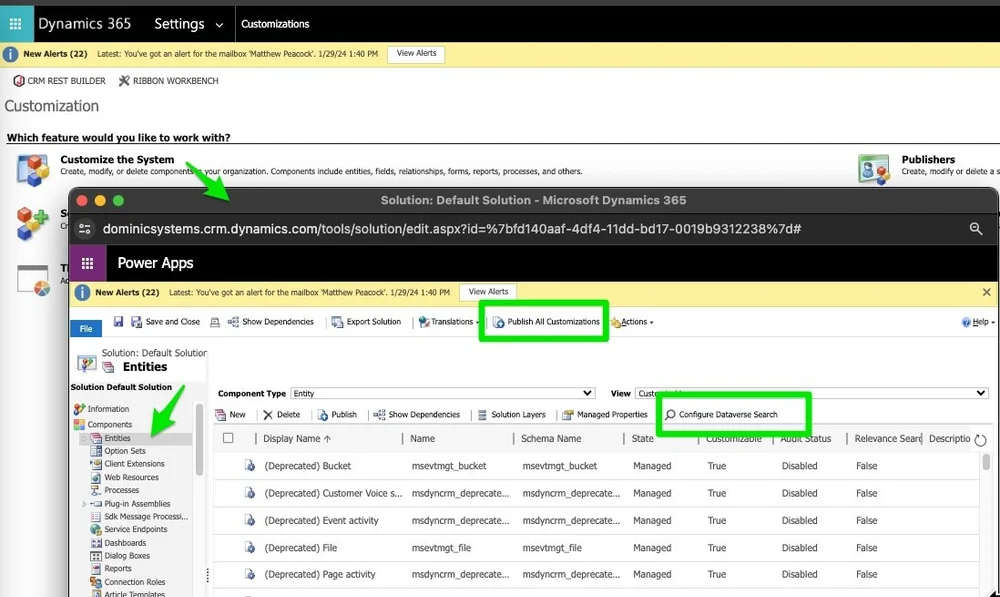Screen dimensions: 1000x597
Task: Select Web Resources in the tree
Action: click(125, 477)
